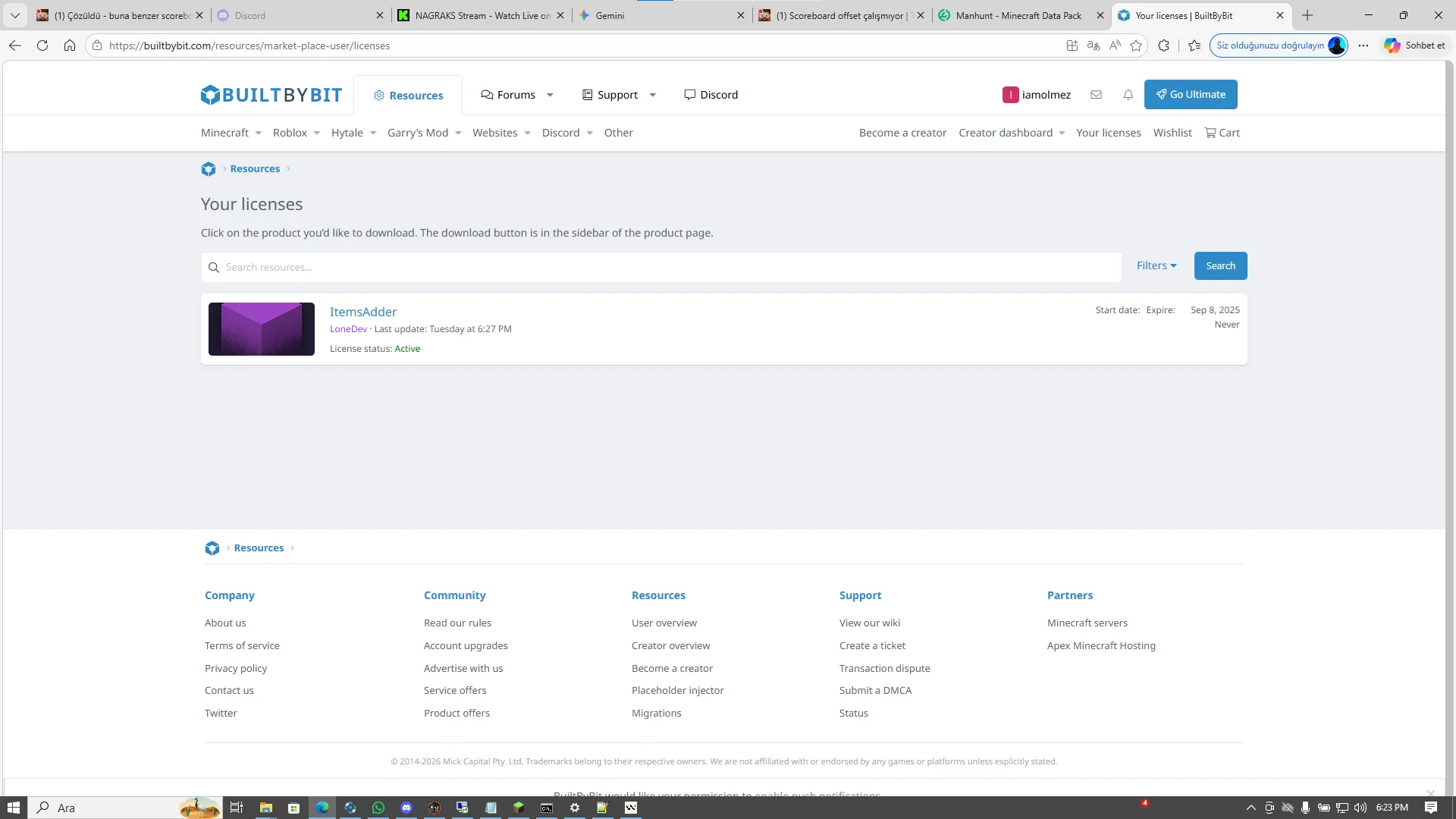
Task: Click the split screen icon in address bar
Action: 1072,45
